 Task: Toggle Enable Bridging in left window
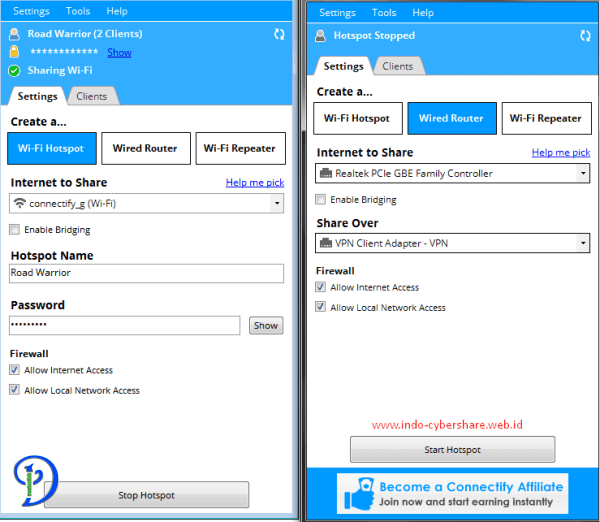tap(15, 230)
